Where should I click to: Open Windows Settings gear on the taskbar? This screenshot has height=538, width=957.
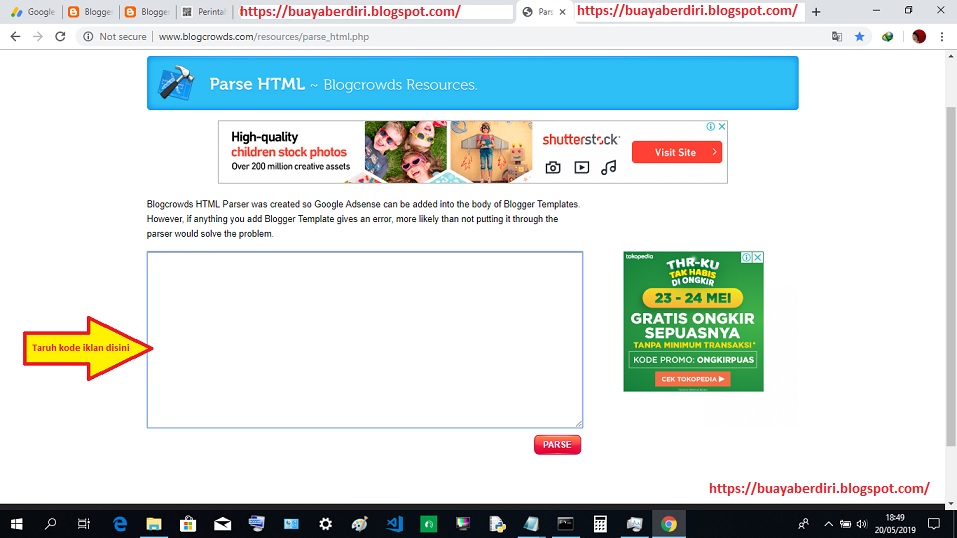click(x=325, y=524)
